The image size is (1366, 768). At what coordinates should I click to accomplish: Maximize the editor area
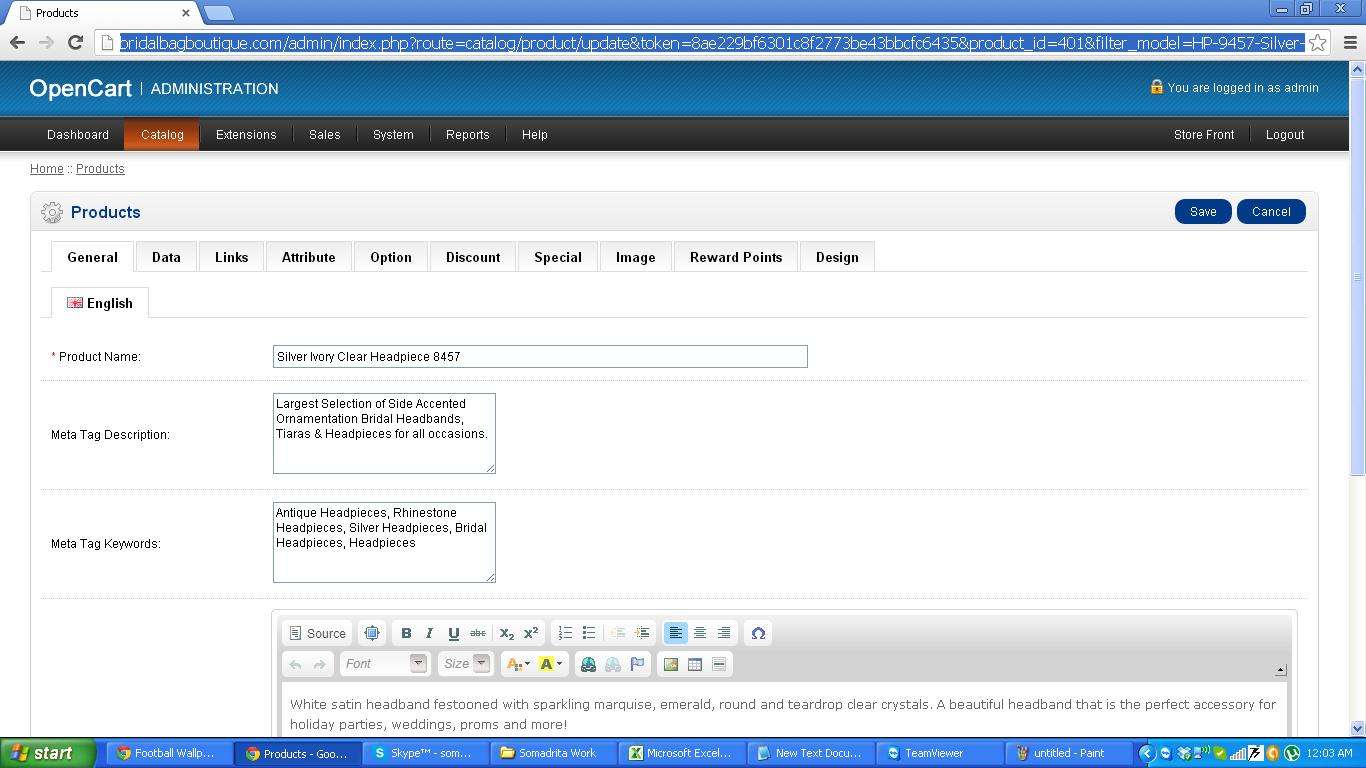(372, 633)
